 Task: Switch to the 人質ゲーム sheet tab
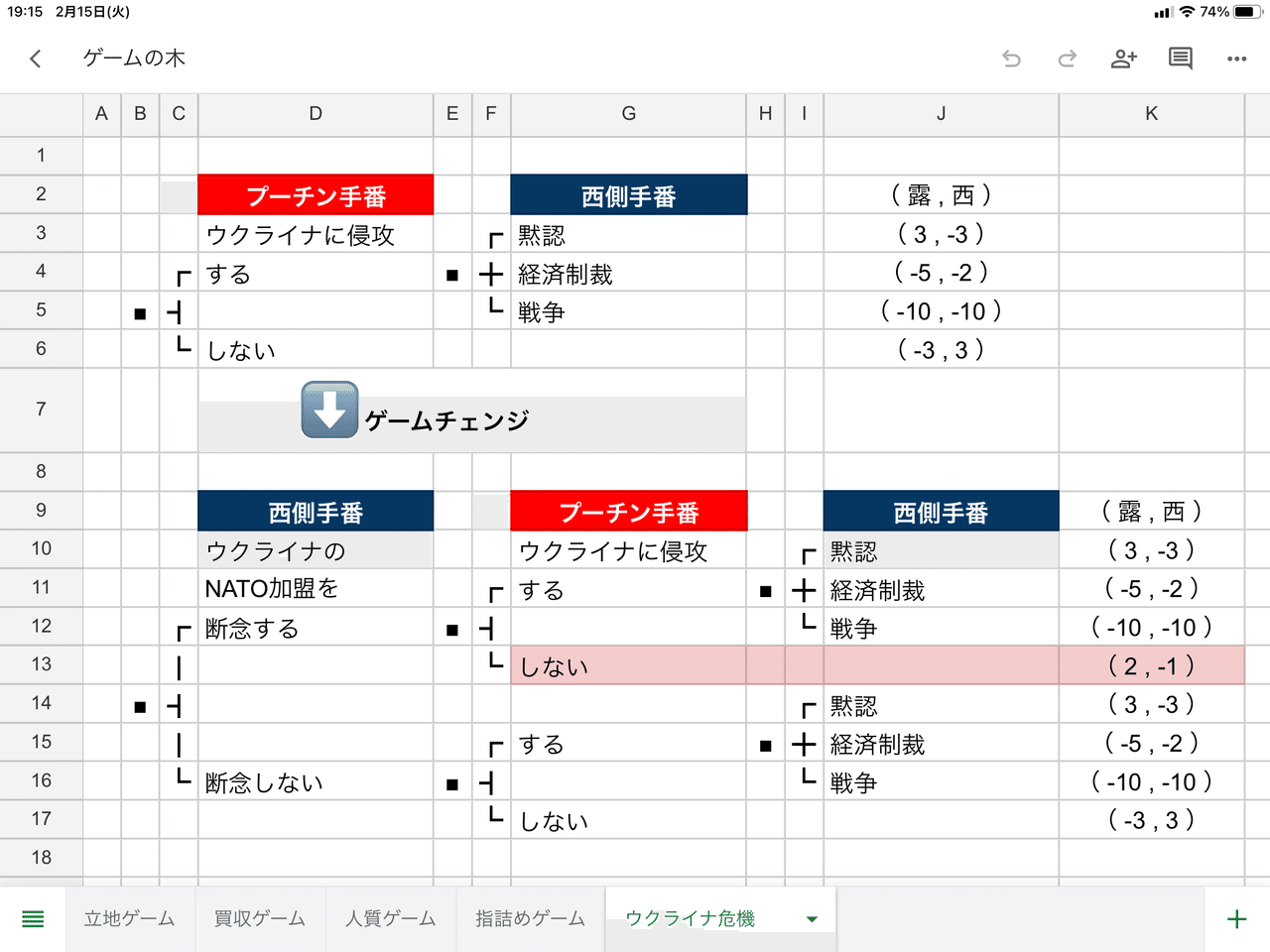coord(391,919)
